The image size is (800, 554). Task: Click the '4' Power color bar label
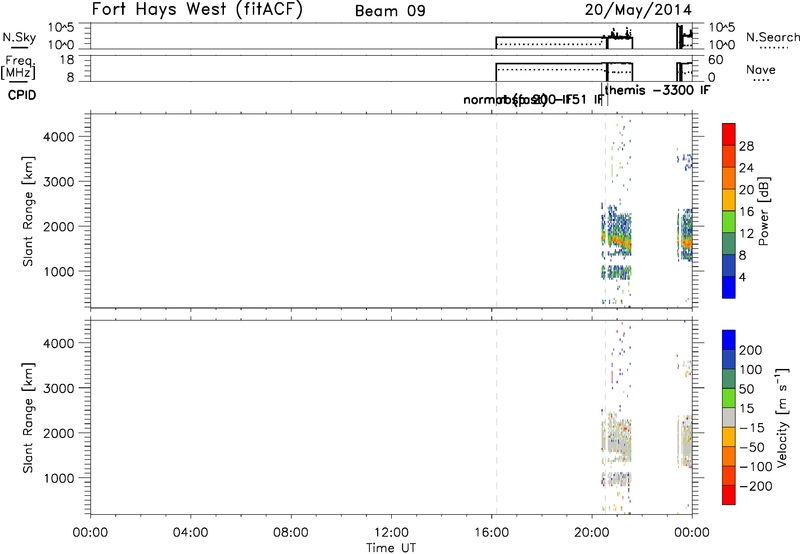click(x=742, y=277)
